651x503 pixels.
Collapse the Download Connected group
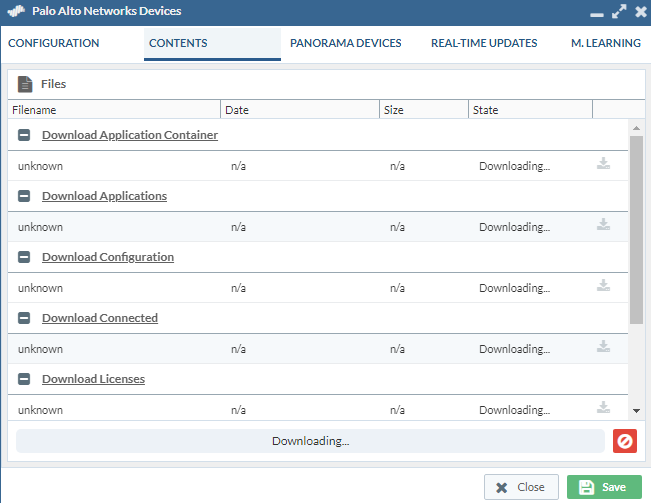[x=24, y=318]
